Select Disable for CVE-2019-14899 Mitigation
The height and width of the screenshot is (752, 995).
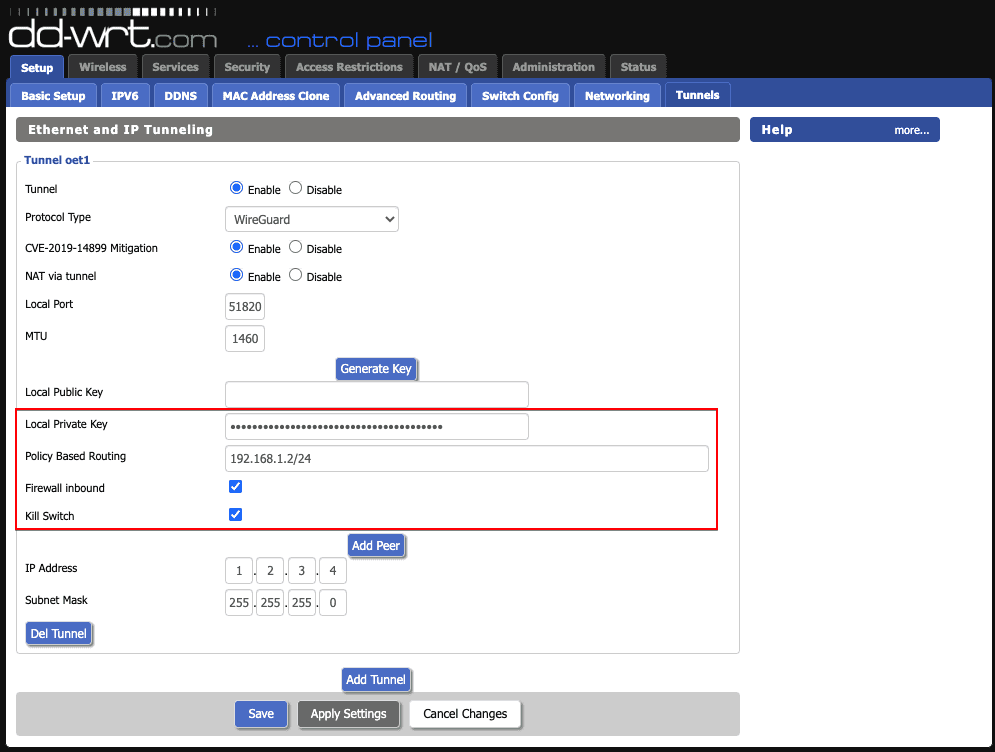tap(296, 247)
